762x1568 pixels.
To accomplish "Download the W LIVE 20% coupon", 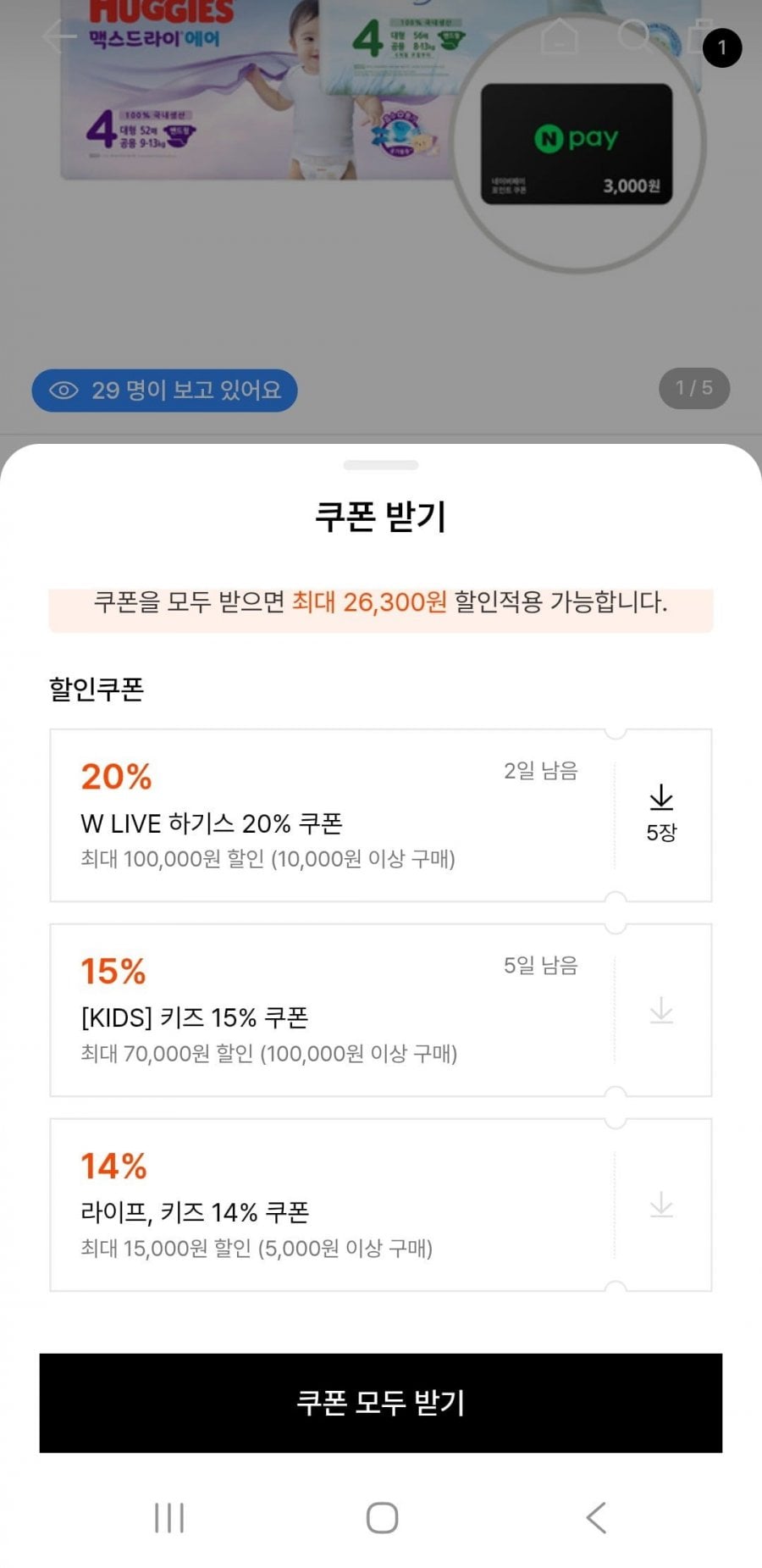I will (661, 813).
